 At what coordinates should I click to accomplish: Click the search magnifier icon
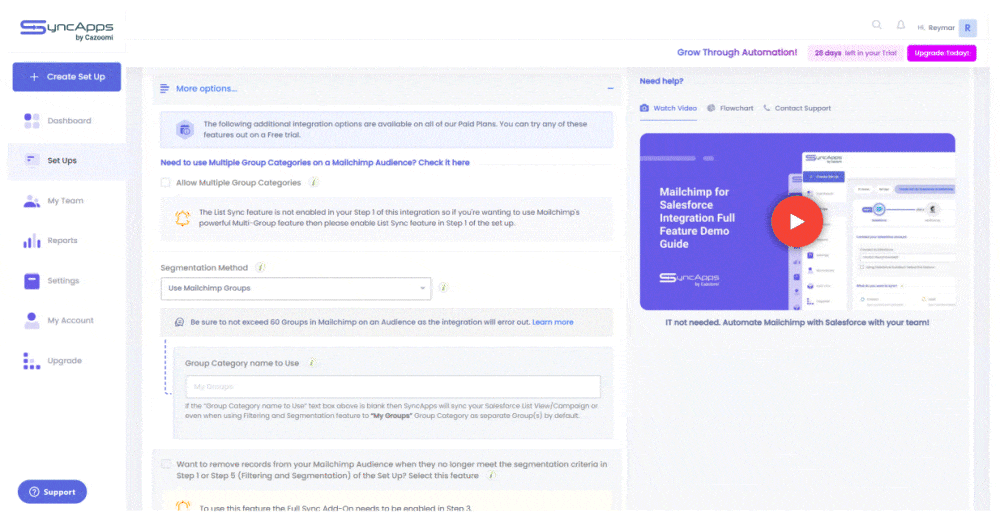point(877,26)
